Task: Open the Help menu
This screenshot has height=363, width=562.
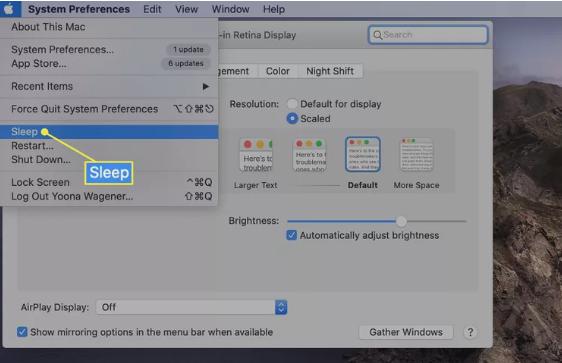Action: tap(274, 9)
